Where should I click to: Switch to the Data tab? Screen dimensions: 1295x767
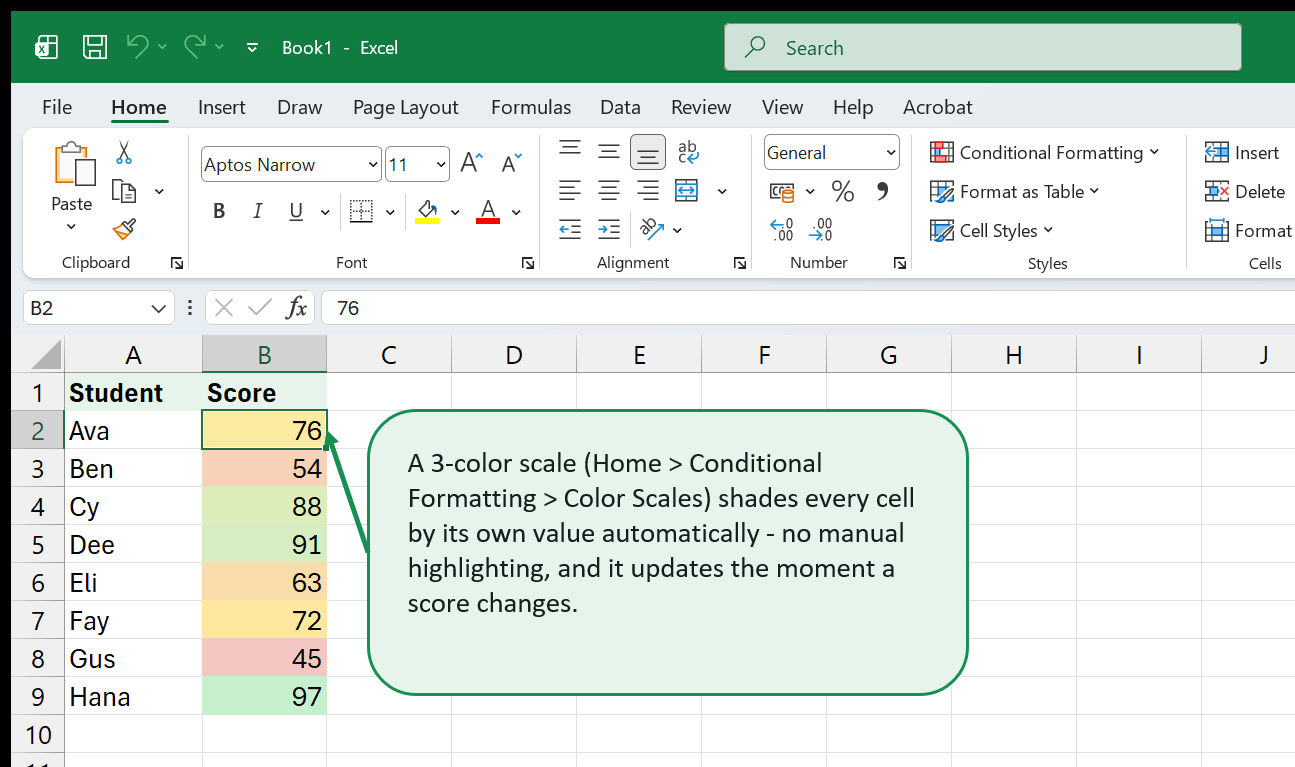pyautogui.click(x=620, y=107)
